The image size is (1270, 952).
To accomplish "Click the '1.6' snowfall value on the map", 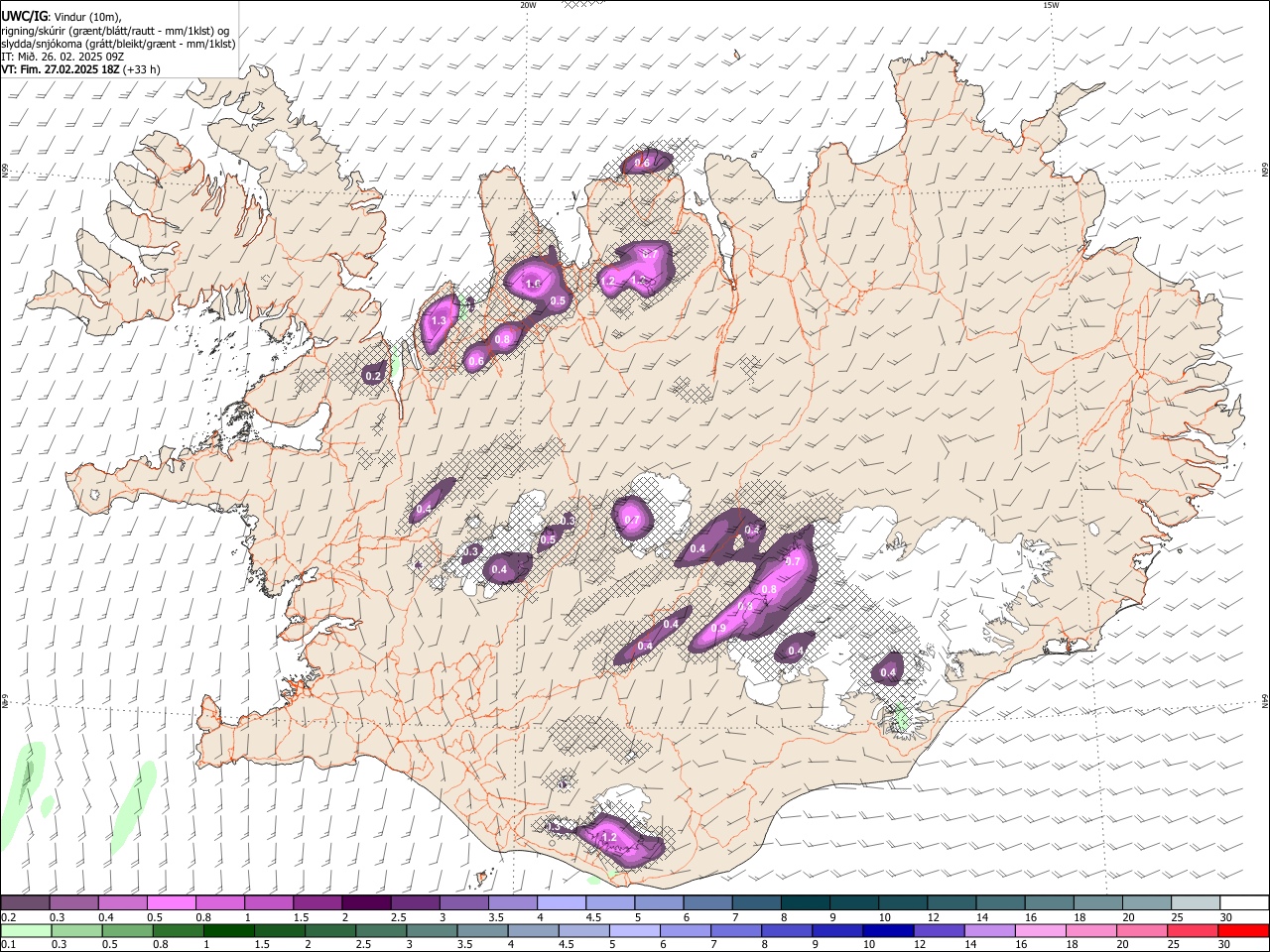I will [x=533, y=285].
